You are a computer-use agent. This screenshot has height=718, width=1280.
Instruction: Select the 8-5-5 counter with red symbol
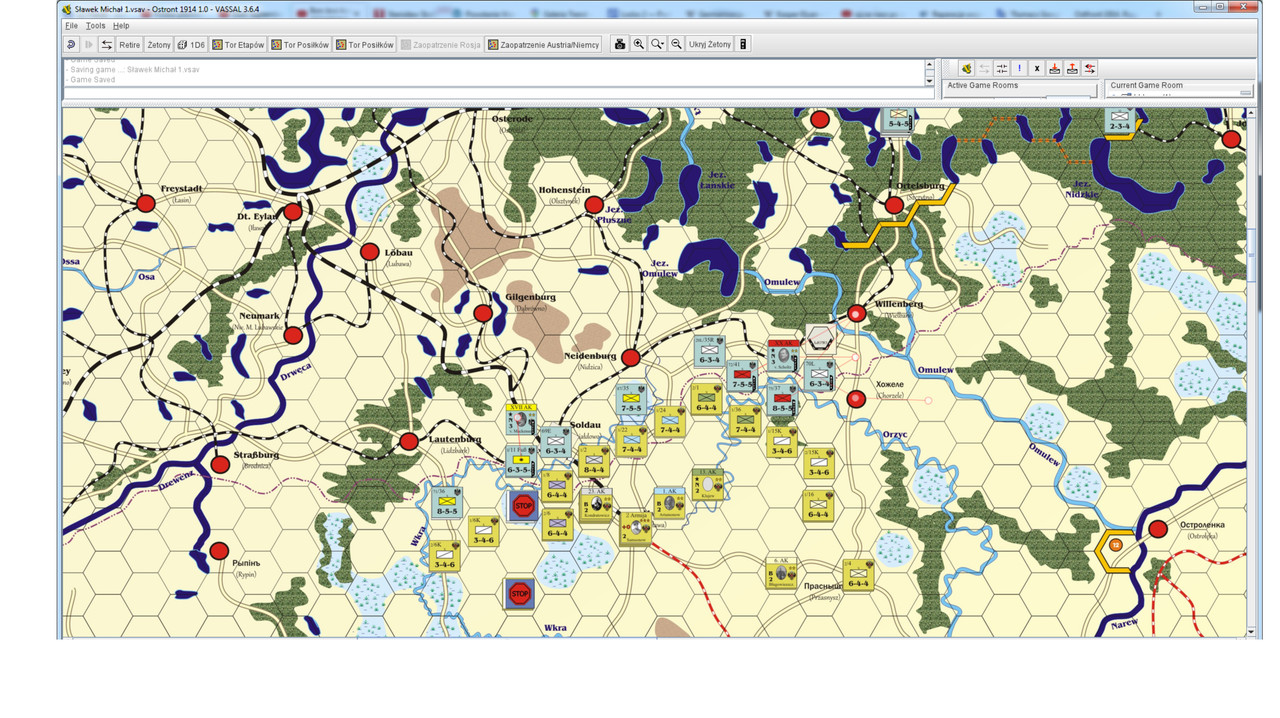point(783,400)
